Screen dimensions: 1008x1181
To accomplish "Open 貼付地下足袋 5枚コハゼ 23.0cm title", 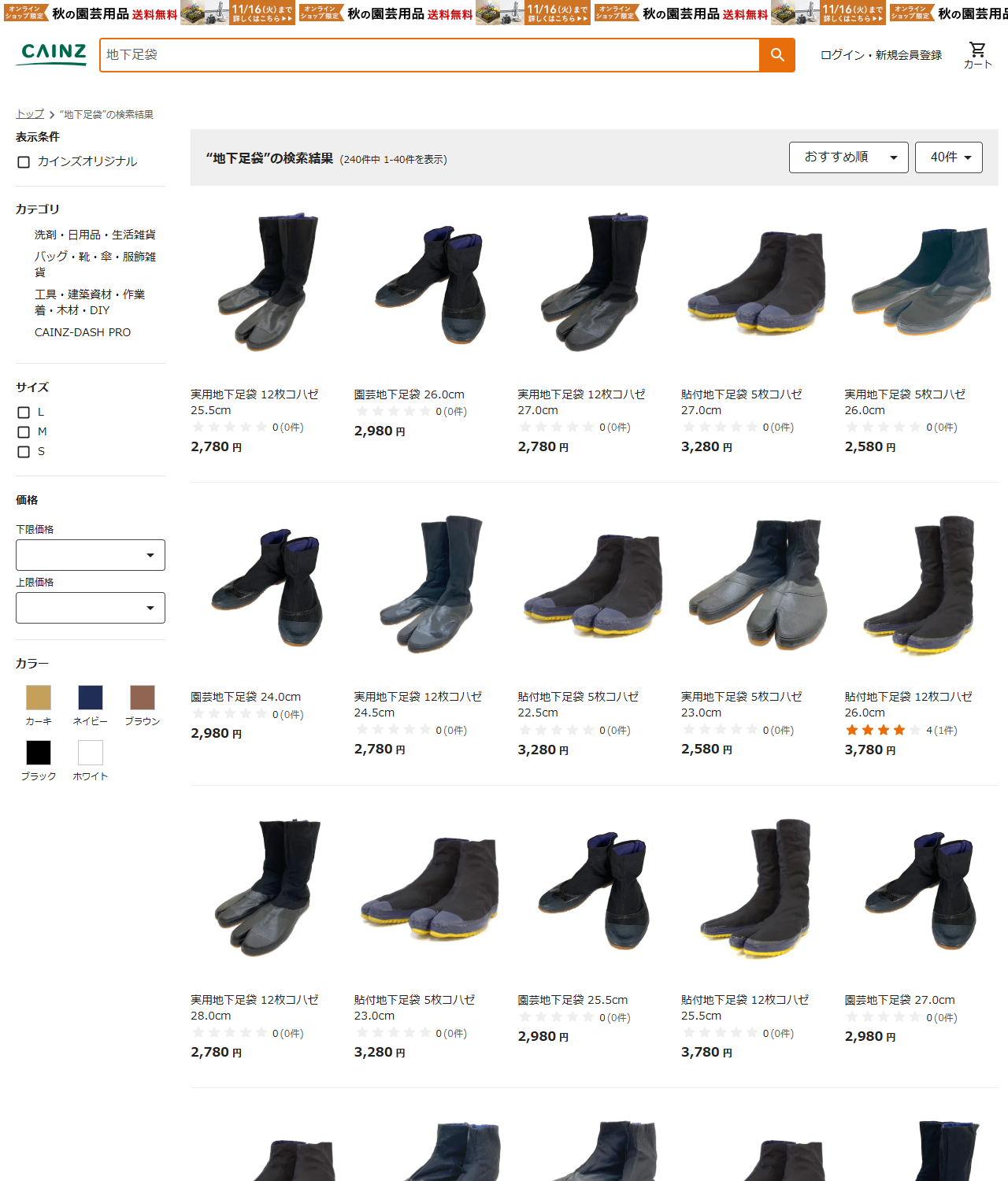I will tap(415, 1008).
